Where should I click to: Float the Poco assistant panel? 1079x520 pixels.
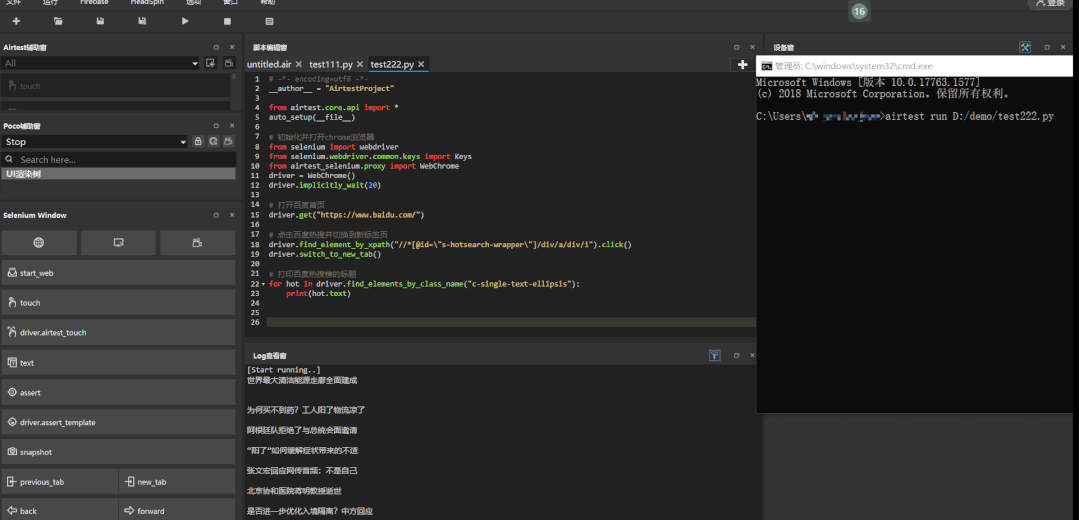click(x=216, y=126)
